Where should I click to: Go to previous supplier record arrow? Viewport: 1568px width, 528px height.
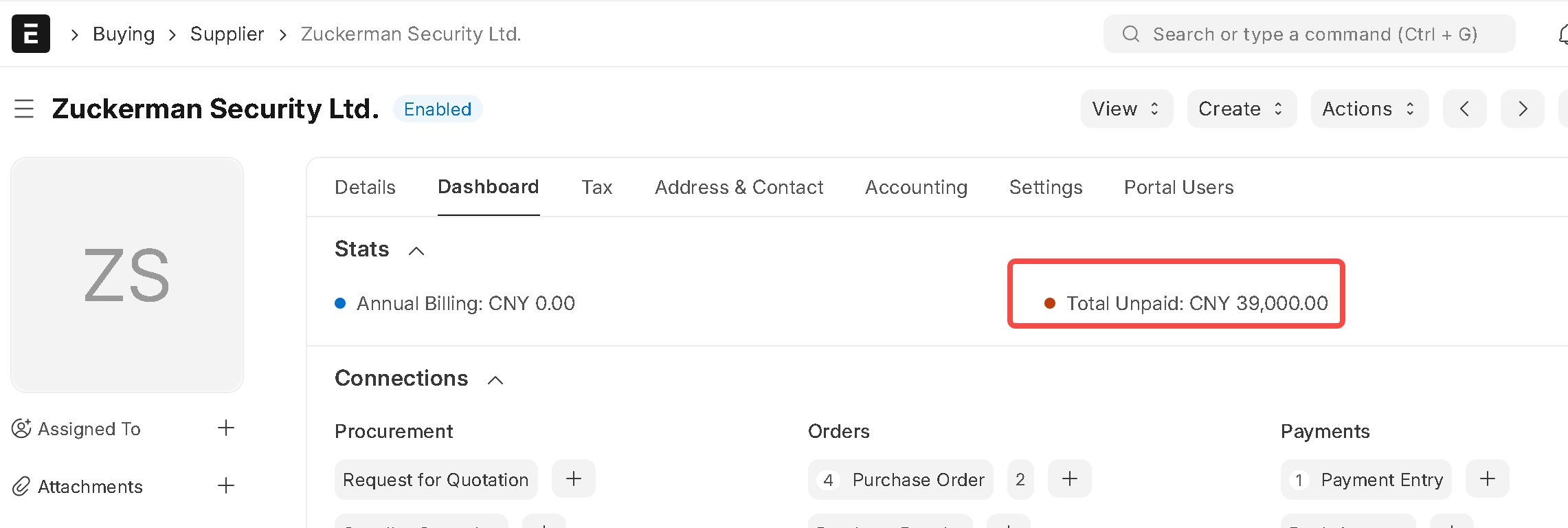1464,109
